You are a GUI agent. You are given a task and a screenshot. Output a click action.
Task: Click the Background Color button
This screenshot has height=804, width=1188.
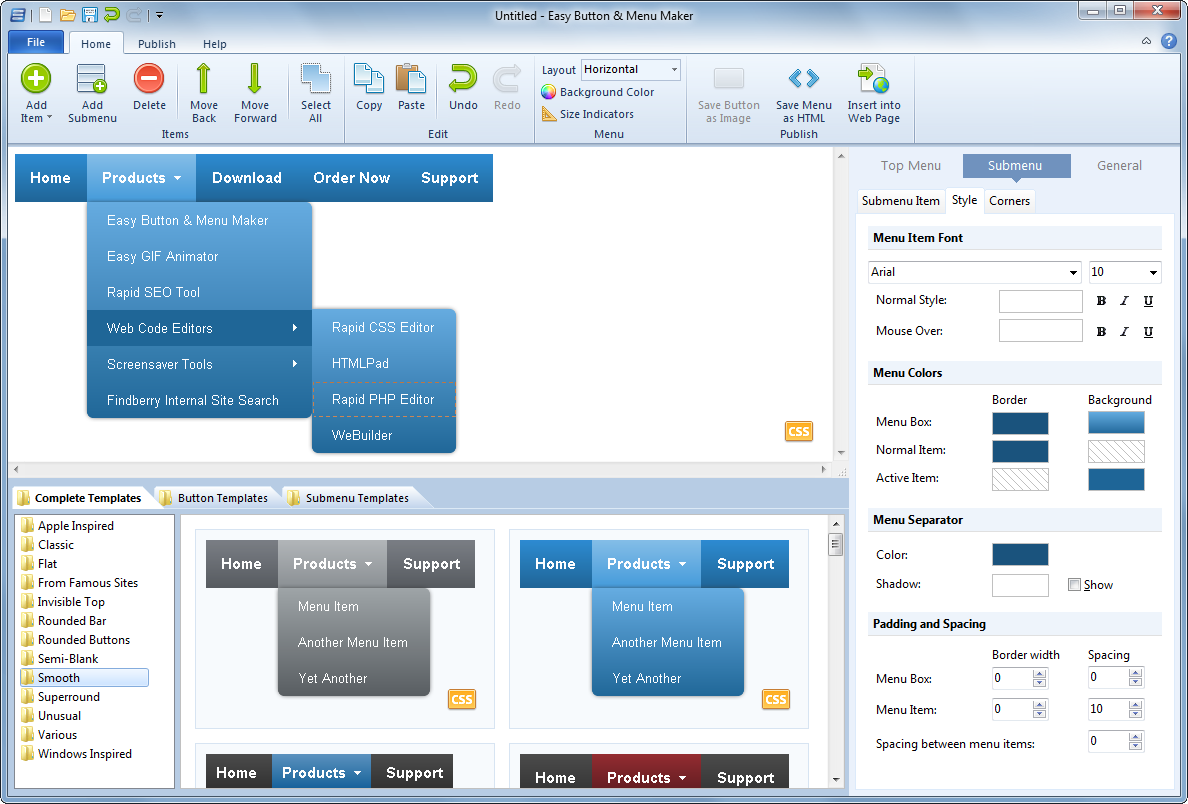tap(598, 92)
